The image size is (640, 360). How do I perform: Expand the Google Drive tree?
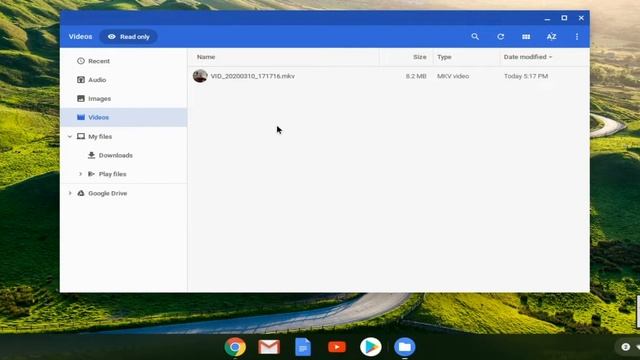click(x=70, y=193)
